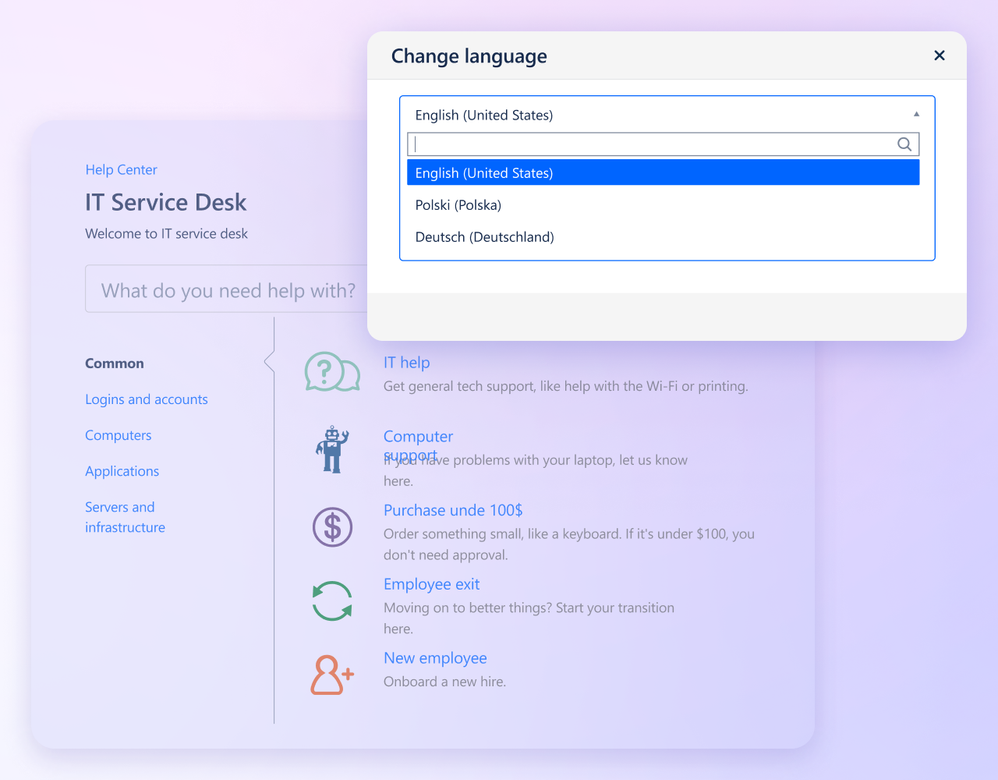Open the Purchase unde 100$ link

pyautogui.click(x=453, y=510)
